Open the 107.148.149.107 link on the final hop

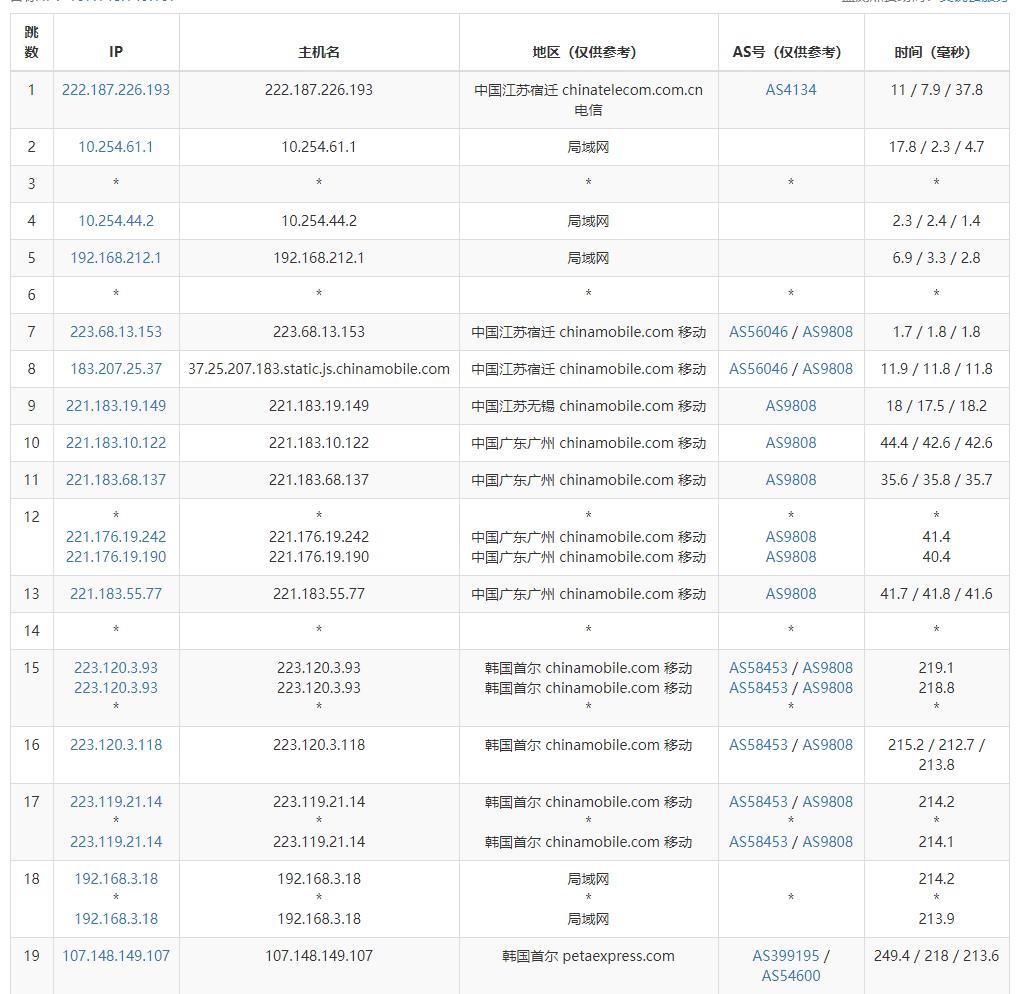pos(115,955)
